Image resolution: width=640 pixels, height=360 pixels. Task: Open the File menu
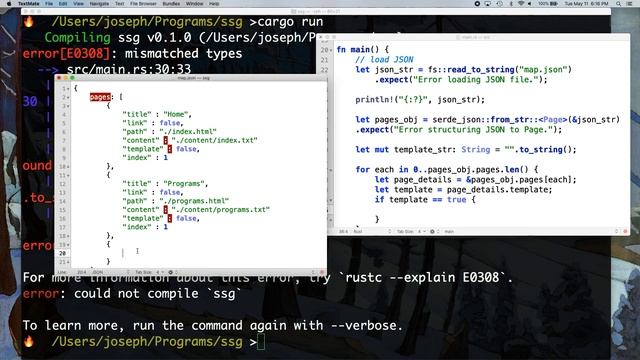49,4
